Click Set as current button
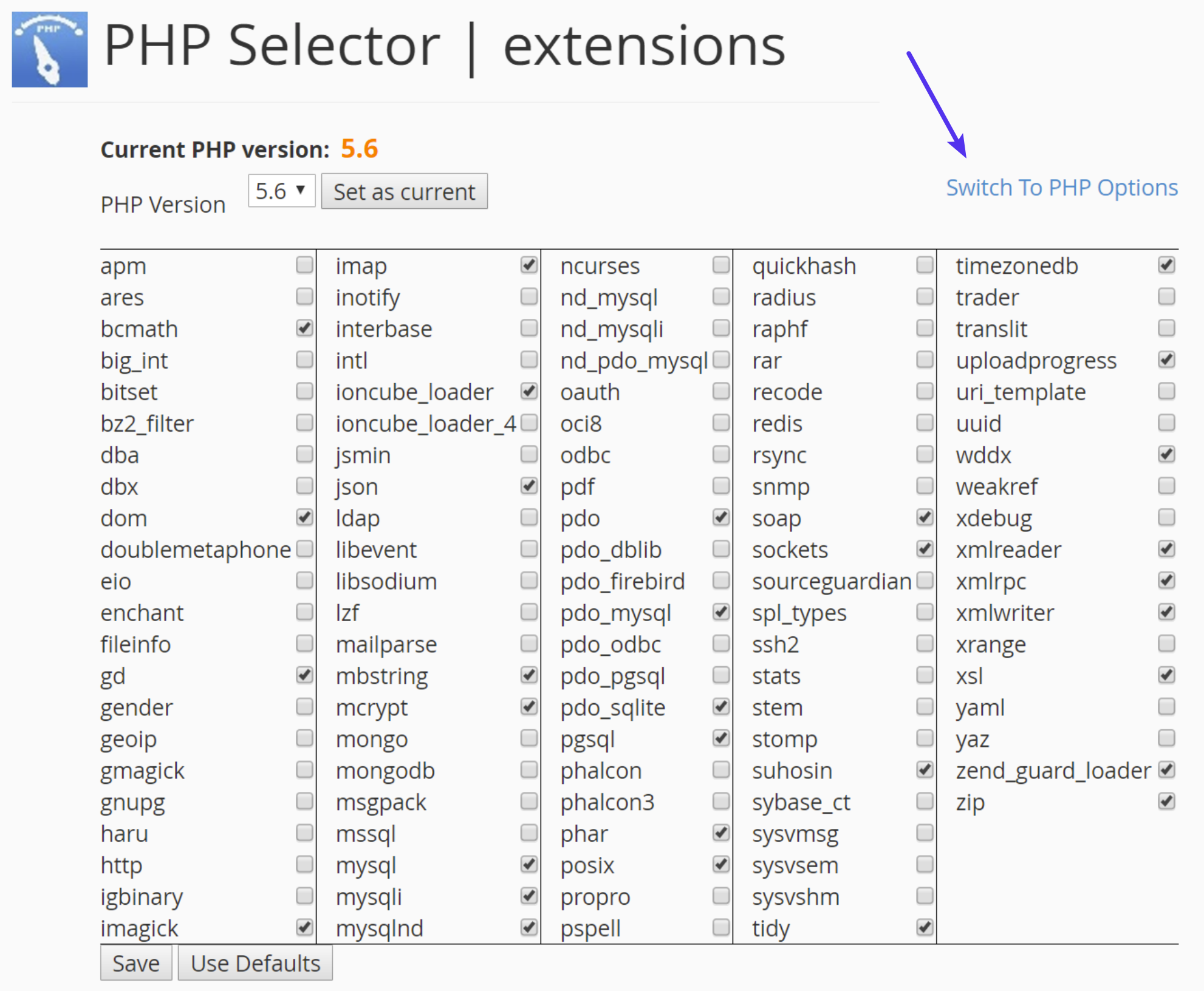Image resolution: width=1204 pixels, height=991 pixels. coord(402,190)
